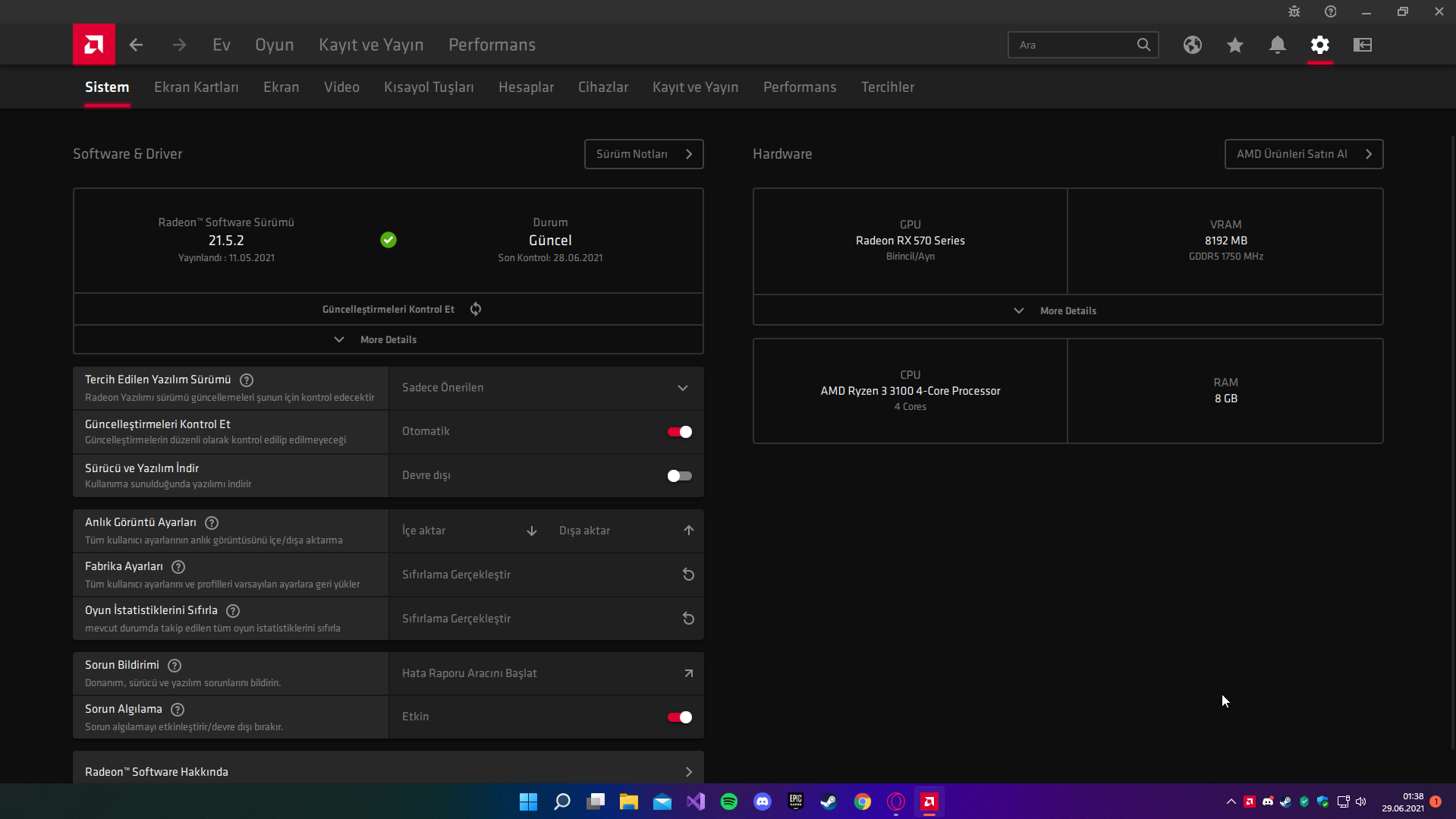Open the settings gear icon
Image resolution: width=1456 pixels, height=819 pixels.
coord(1319,45)
